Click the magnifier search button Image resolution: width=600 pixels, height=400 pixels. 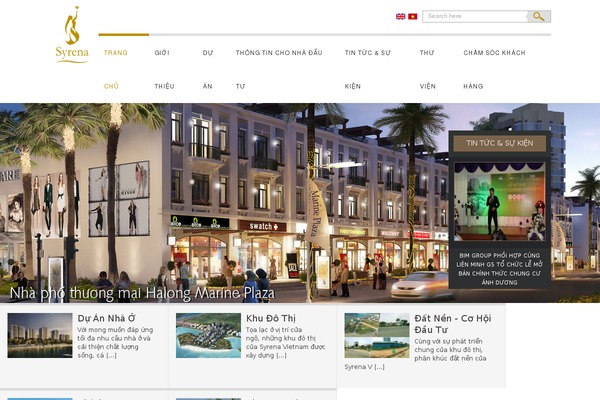point(539,16)
